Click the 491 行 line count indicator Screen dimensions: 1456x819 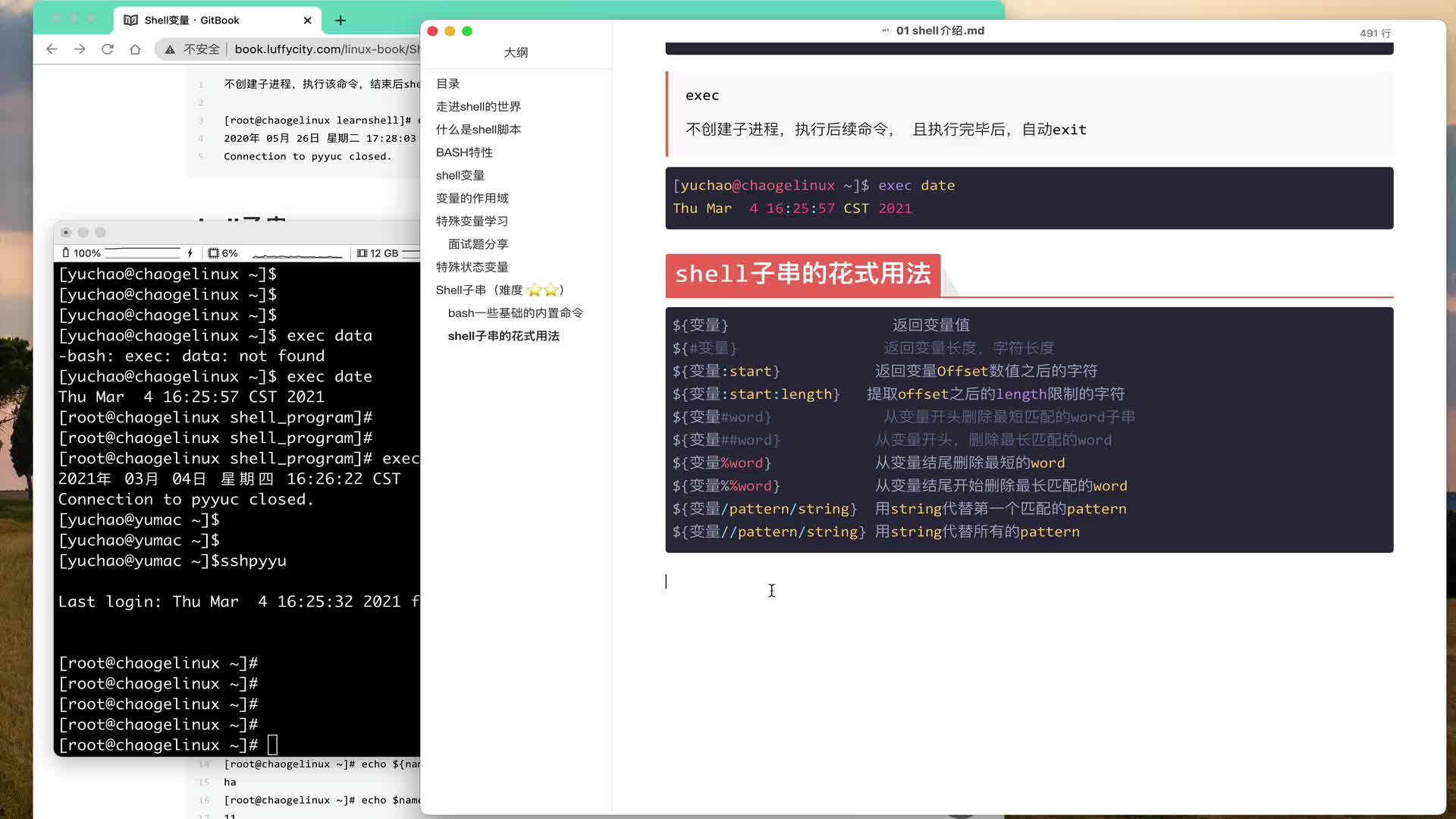1375,33
